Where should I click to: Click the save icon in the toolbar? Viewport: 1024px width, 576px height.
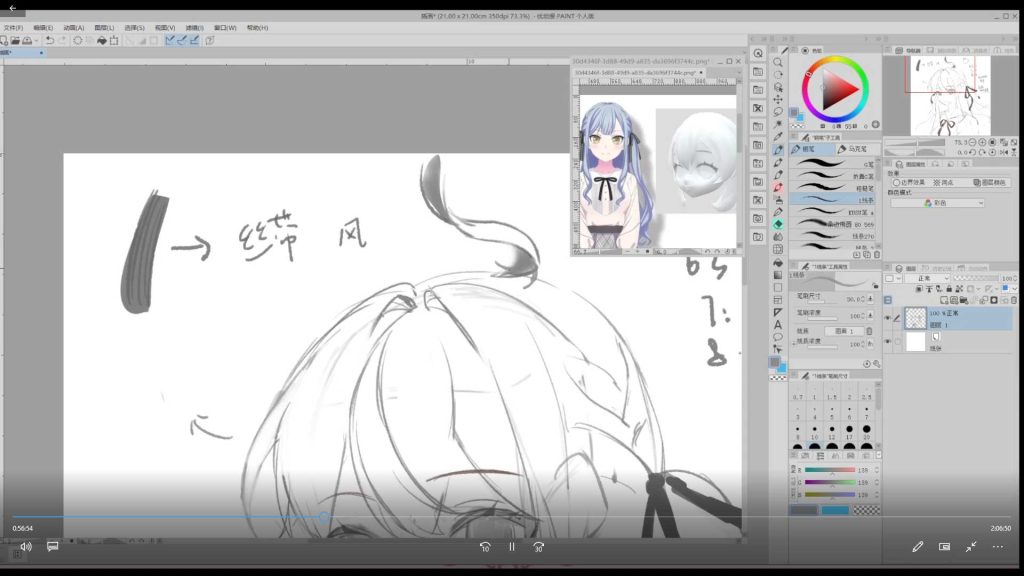click(x=27, y=40)
